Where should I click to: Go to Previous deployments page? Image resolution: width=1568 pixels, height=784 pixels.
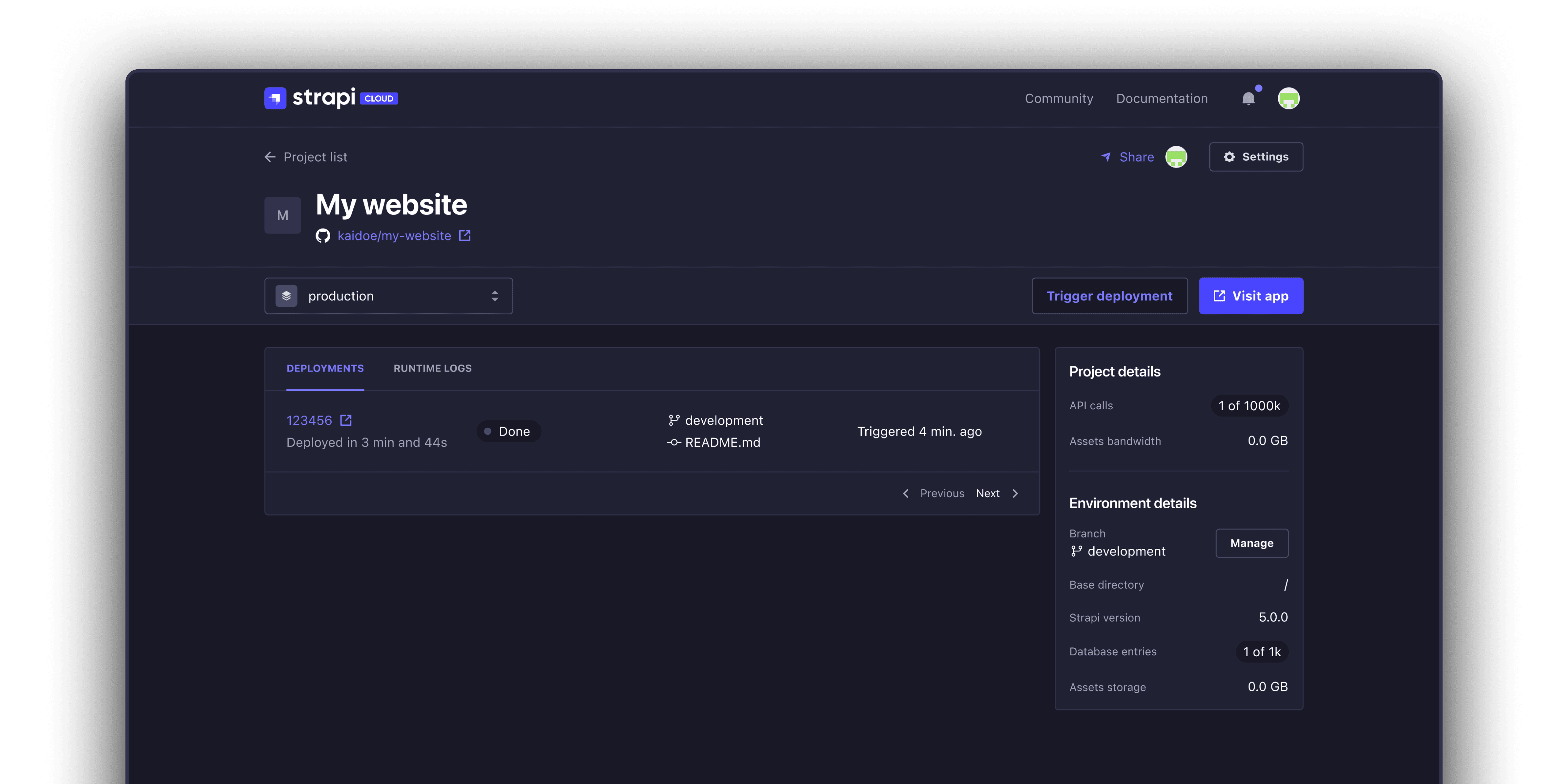point(942,494)
